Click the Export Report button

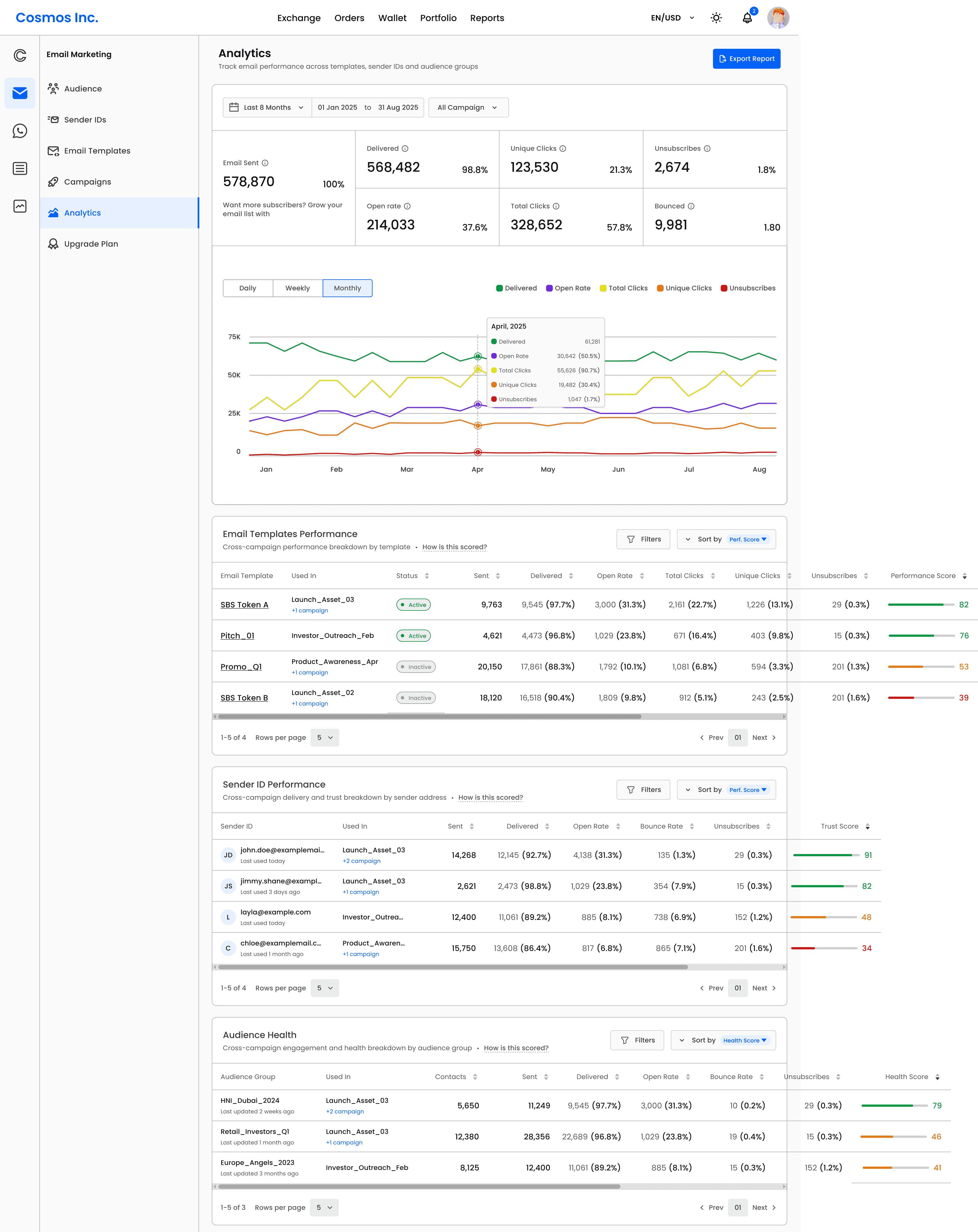(747, 58)
